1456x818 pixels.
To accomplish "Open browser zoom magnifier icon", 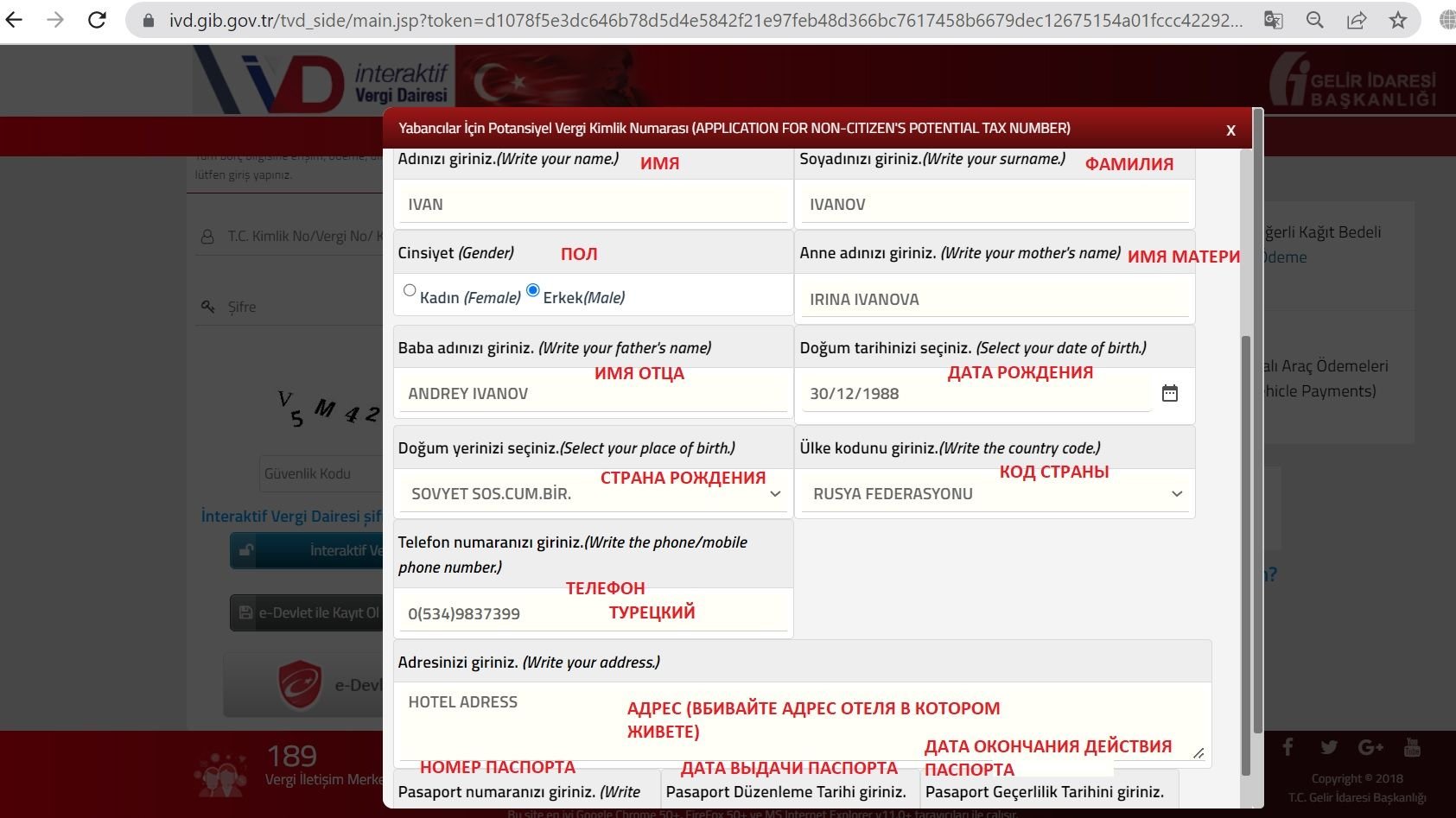I will pyautogui.click(x=1314, y=20).
